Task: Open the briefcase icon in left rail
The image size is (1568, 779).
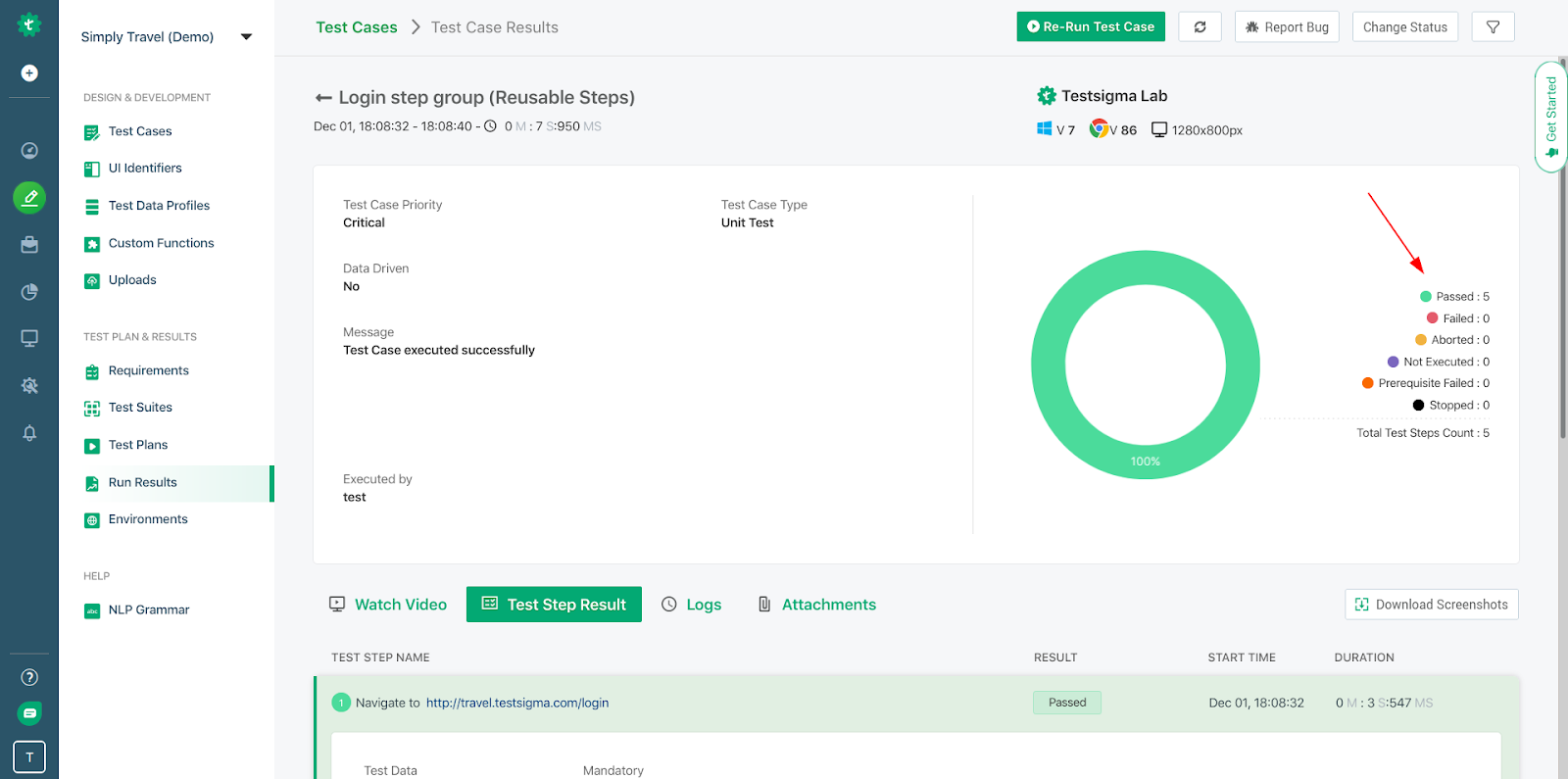Action: [29, 244]
